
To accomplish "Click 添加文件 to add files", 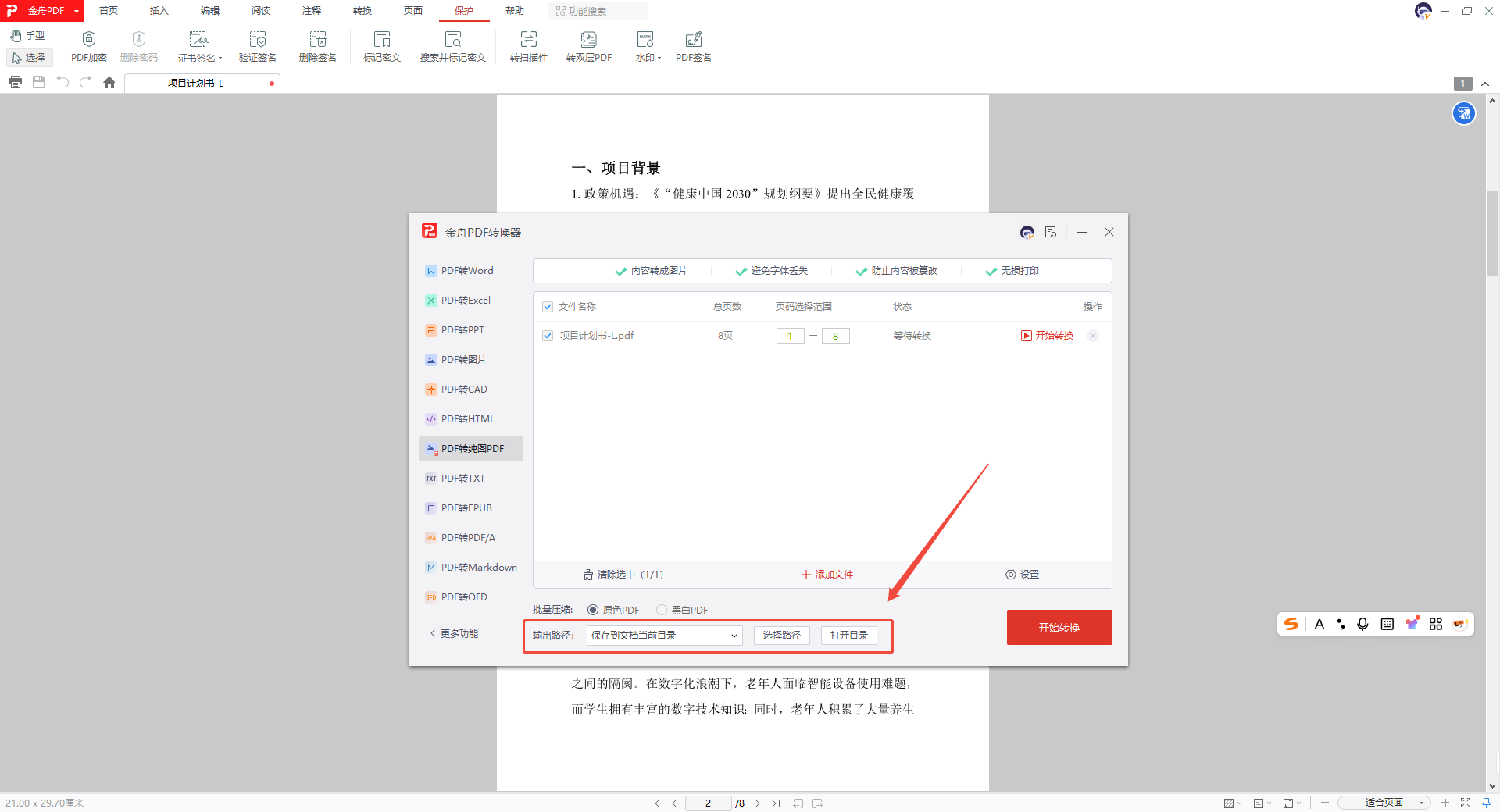I will pyautogui.click(x=827, y=575).
